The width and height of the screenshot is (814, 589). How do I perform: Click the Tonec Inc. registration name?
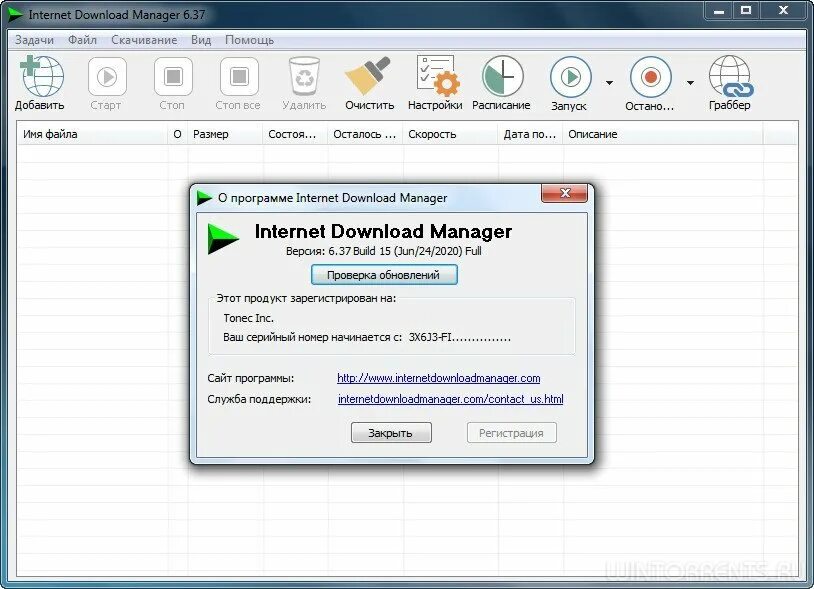248,318
